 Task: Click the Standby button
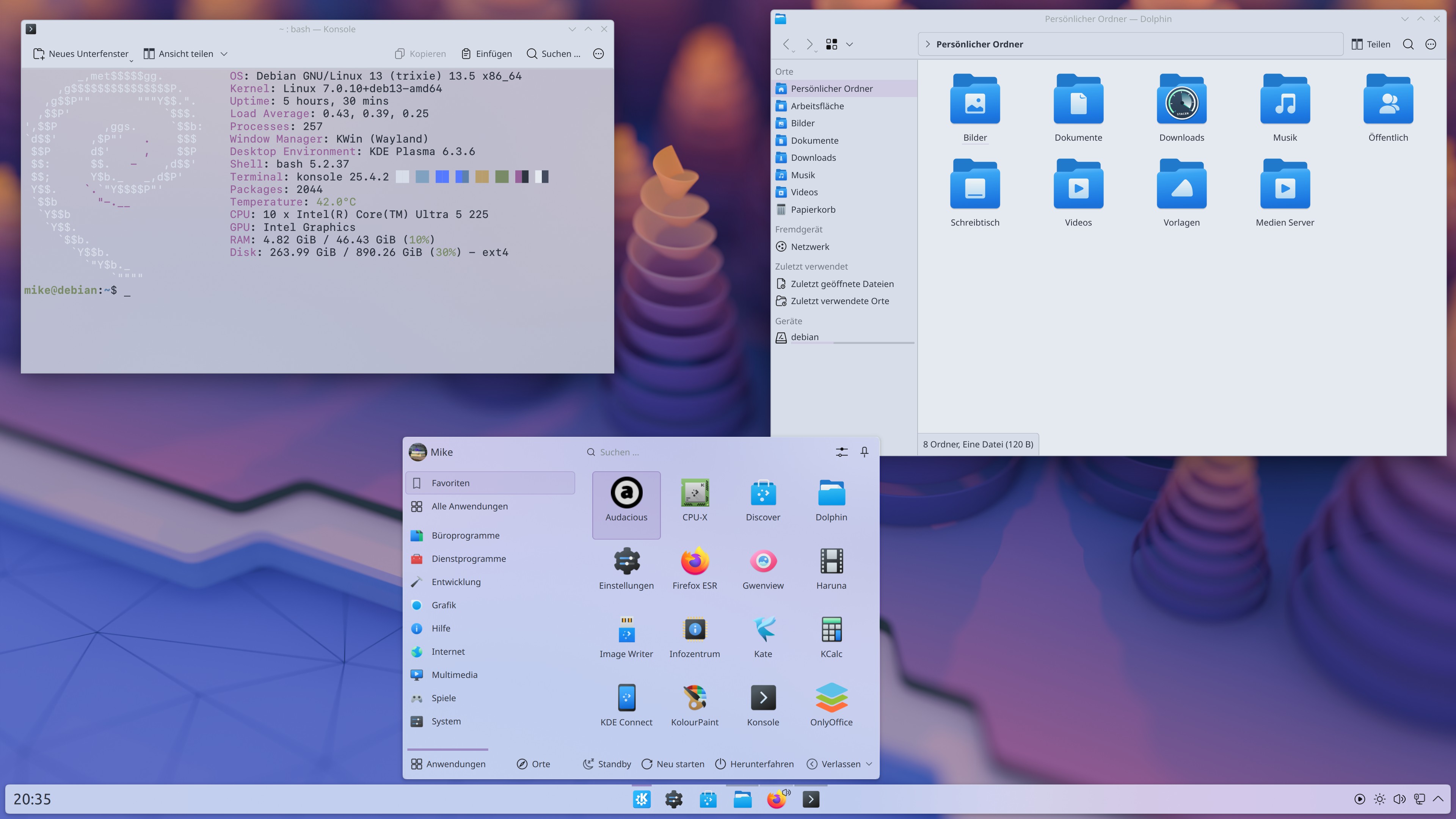tap(607, 764)
